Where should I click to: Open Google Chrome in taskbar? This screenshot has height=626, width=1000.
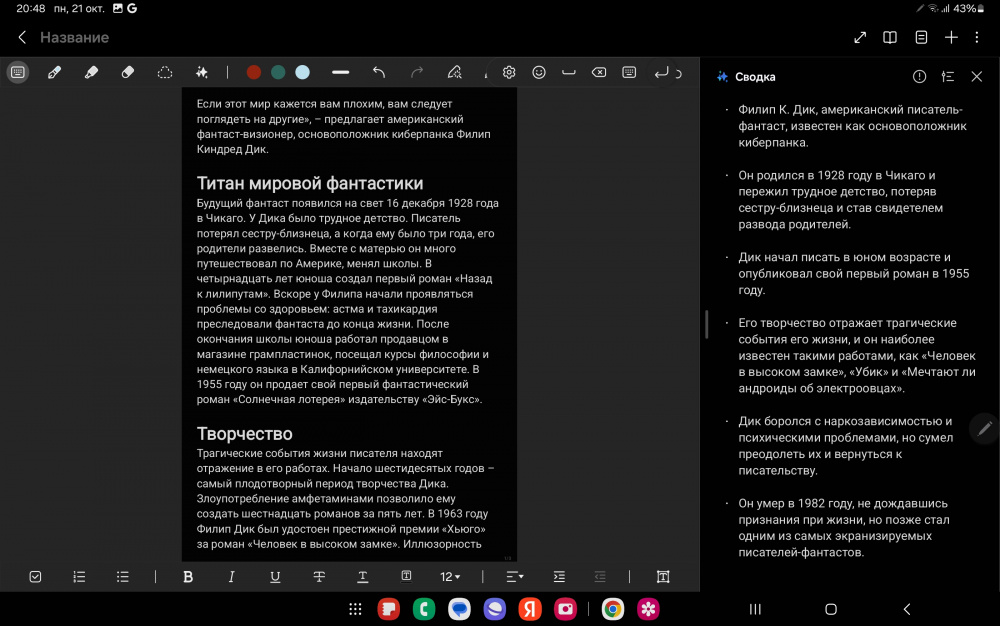coord(613,609)
